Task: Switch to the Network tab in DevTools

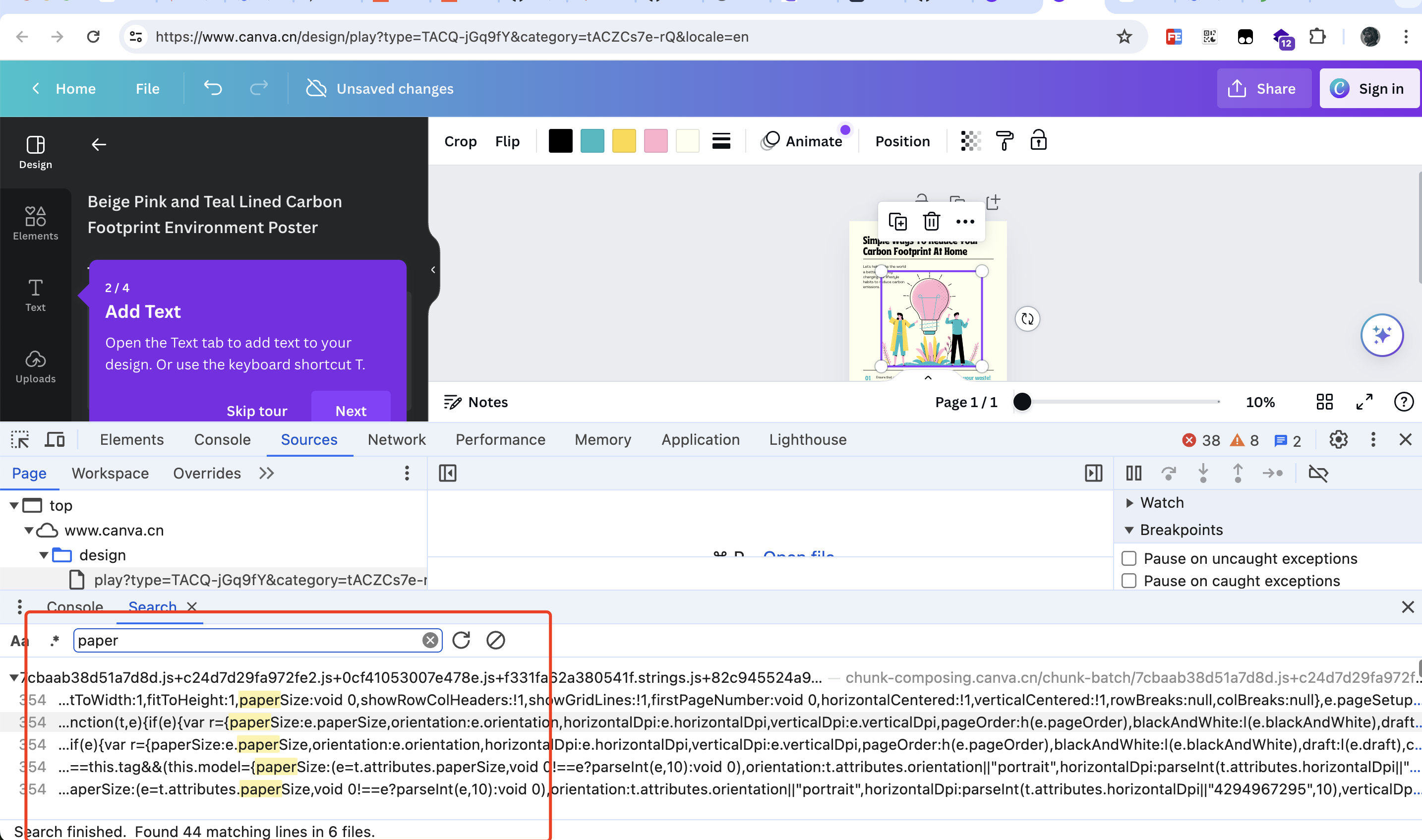Action: 396,439
